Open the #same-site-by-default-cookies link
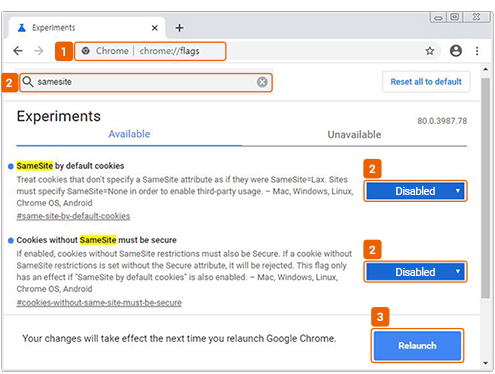The height and width of the screenshot is (374, 495). 73,216
